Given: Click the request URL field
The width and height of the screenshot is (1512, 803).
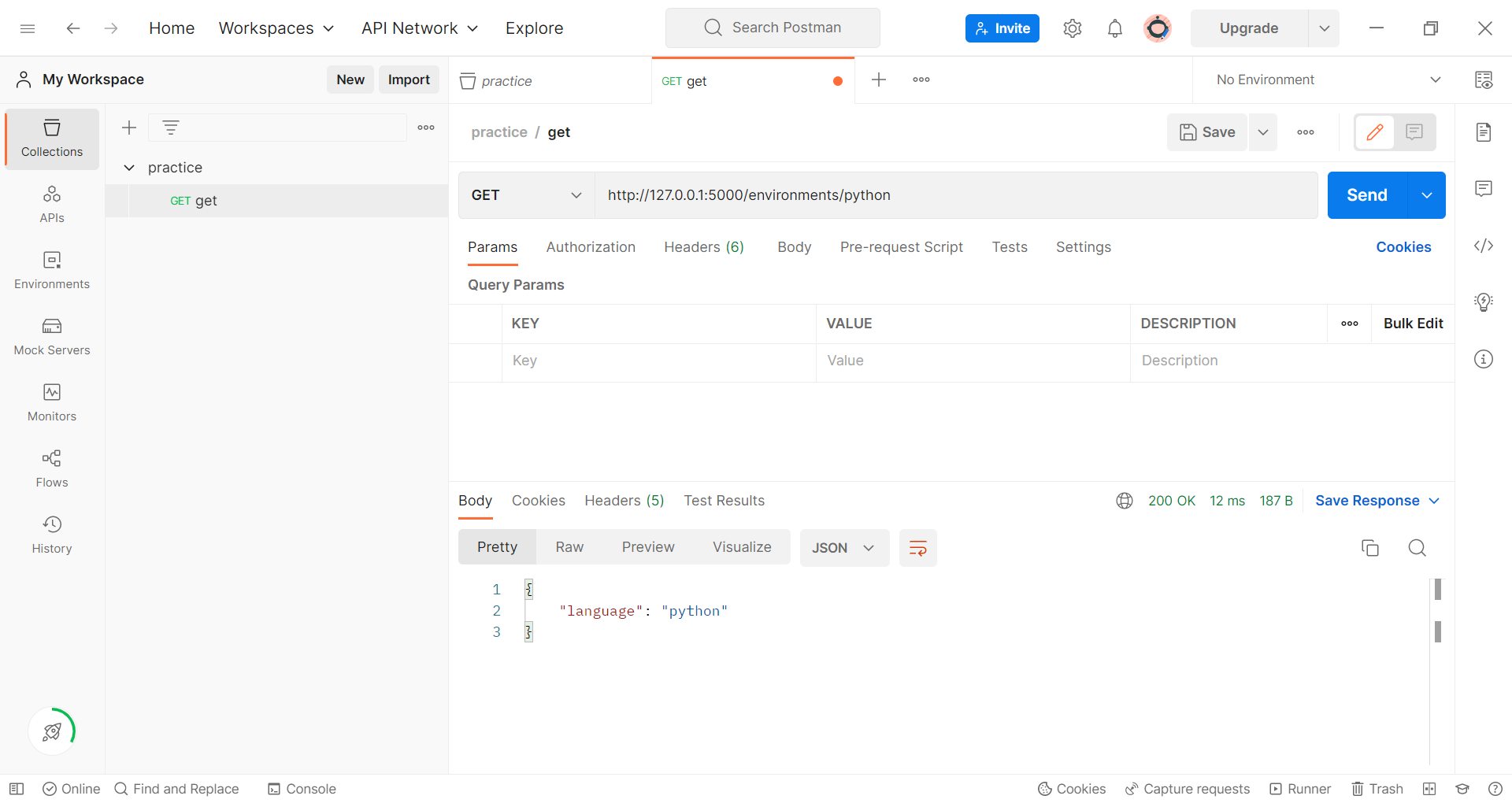Looking at the screenshot, I should (x=956, y=195).
